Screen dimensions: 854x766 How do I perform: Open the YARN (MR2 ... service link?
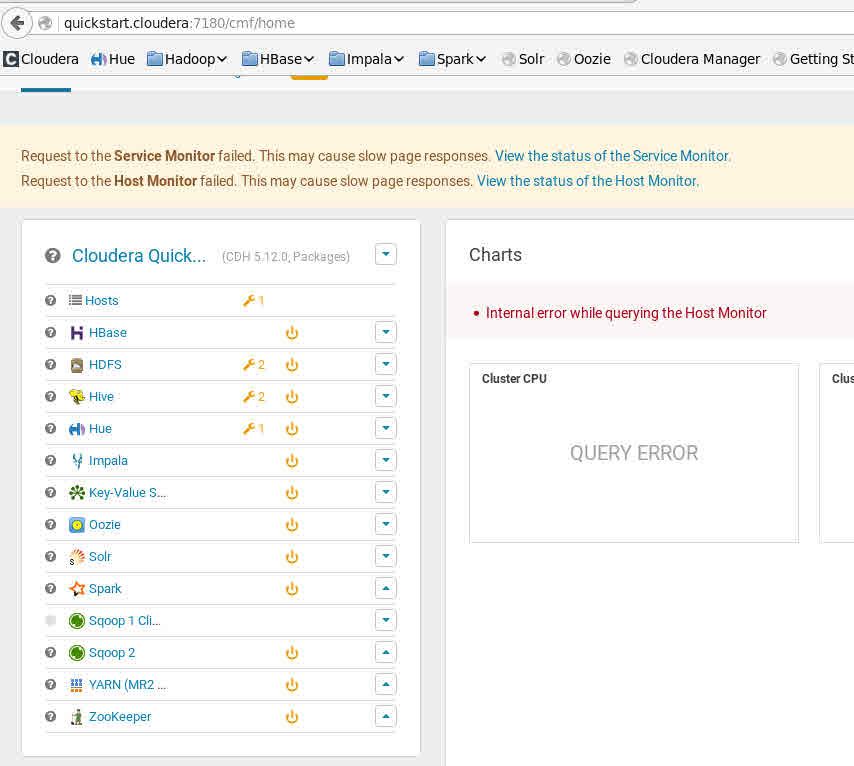[127, 685]
